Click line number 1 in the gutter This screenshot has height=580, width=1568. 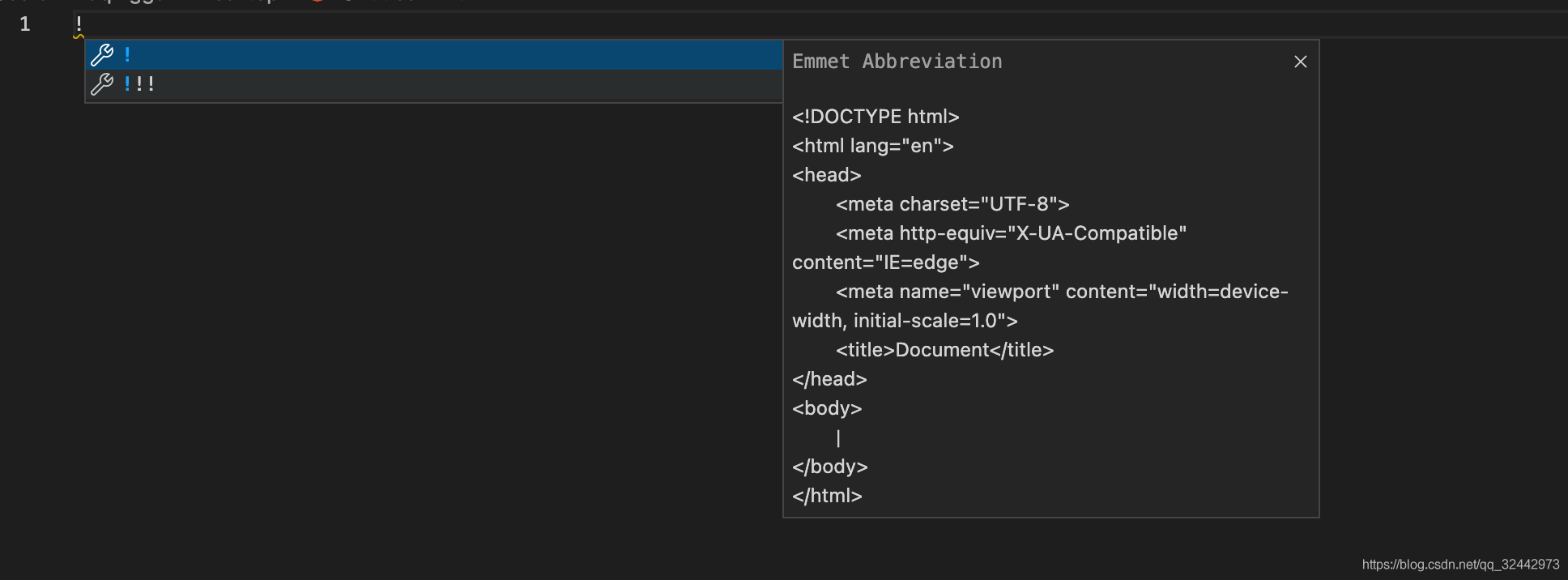25,24
